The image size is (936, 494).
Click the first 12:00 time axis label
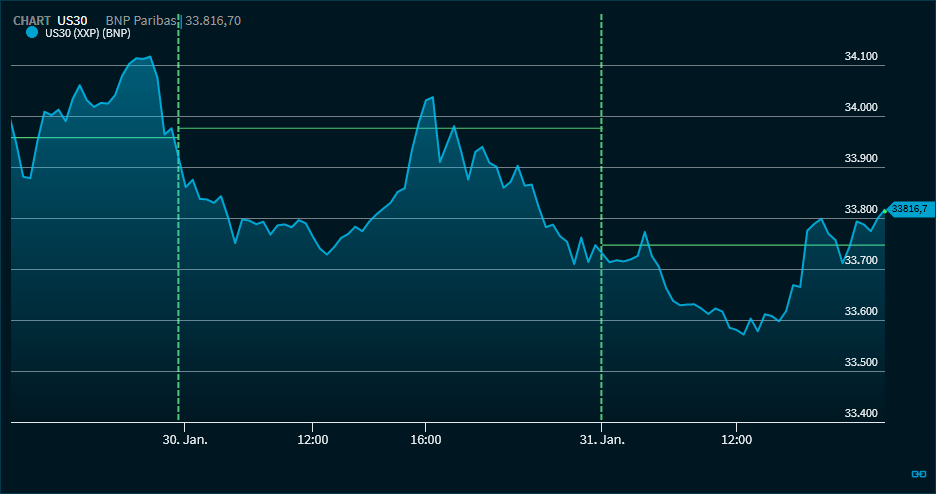click(313, 440)
